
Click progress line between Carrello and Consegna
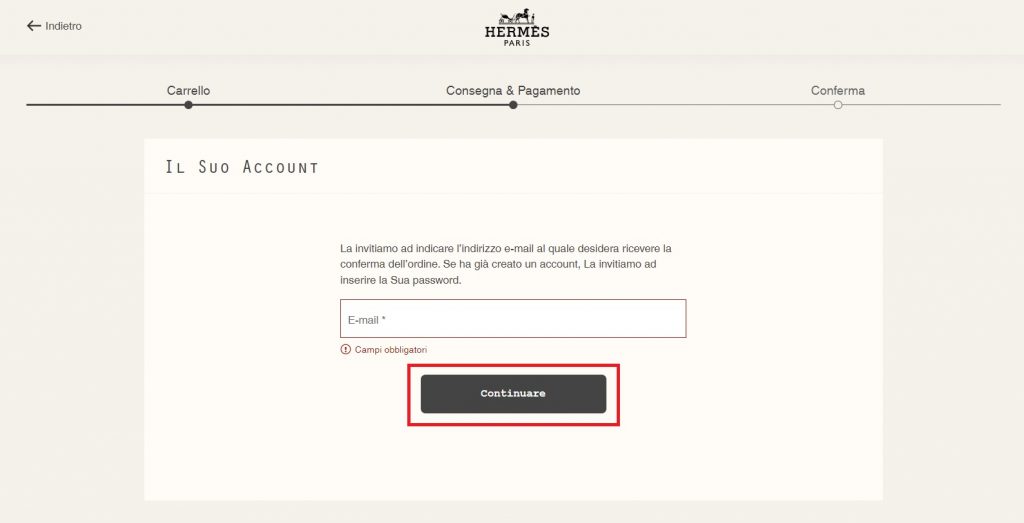pos(350,105)
